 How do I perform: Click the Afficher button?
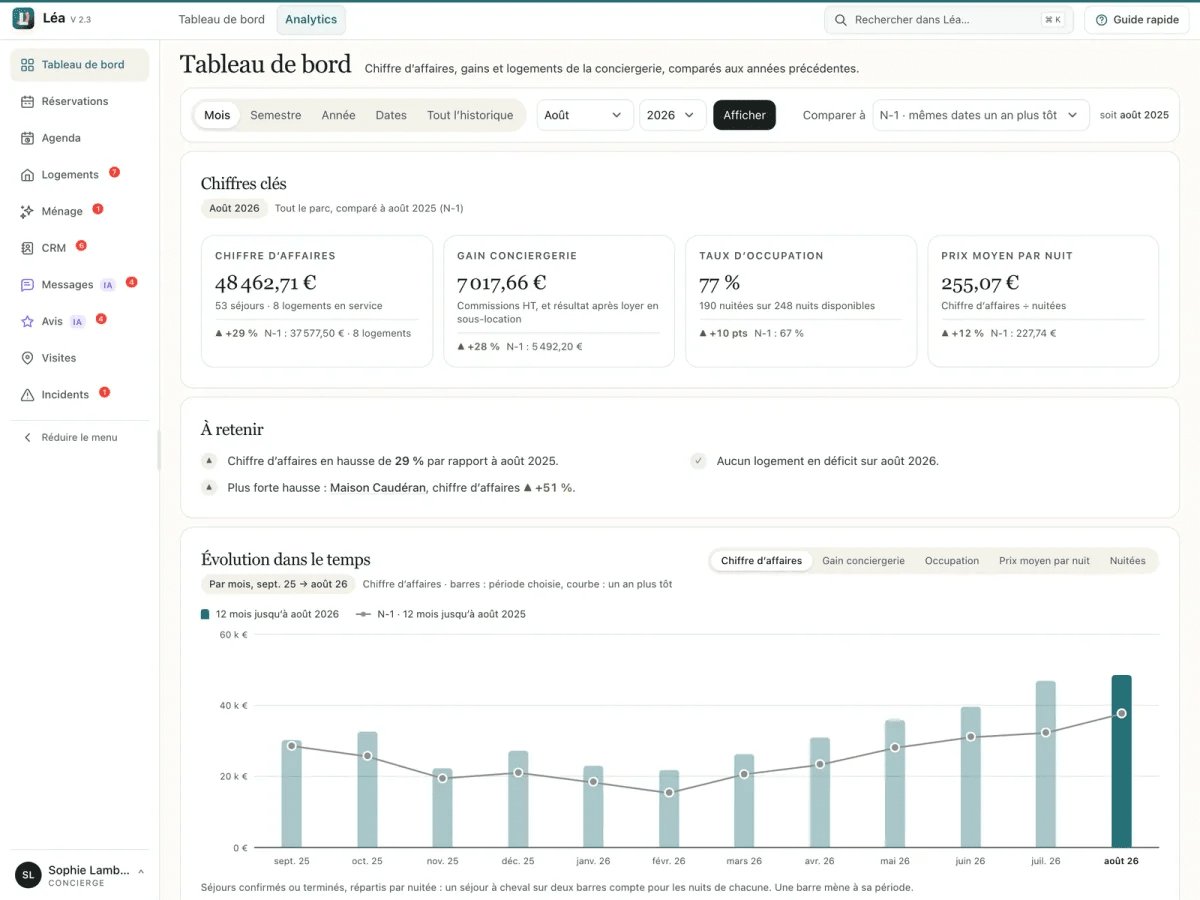tap(744, 115)
